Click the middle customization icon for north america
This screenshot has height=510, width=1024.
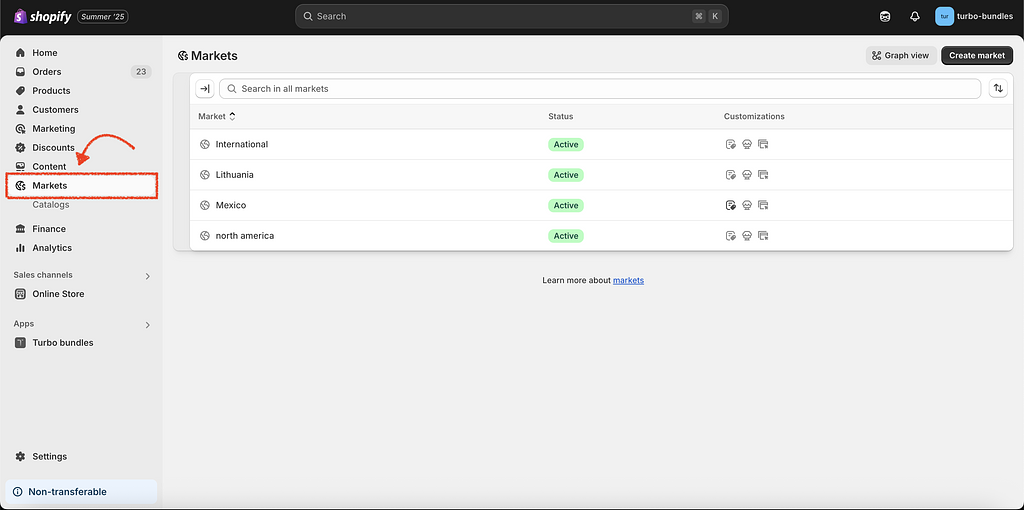(x=747, y=236)
